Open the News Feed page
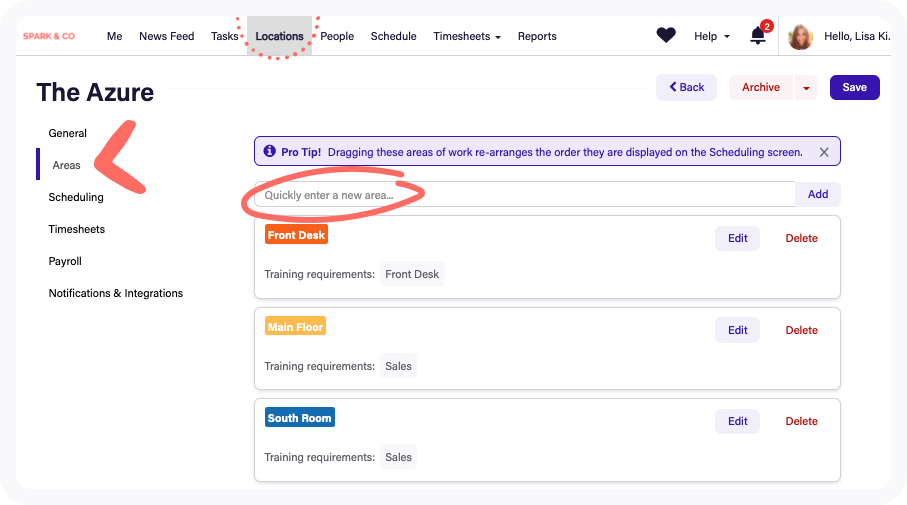 166,36
